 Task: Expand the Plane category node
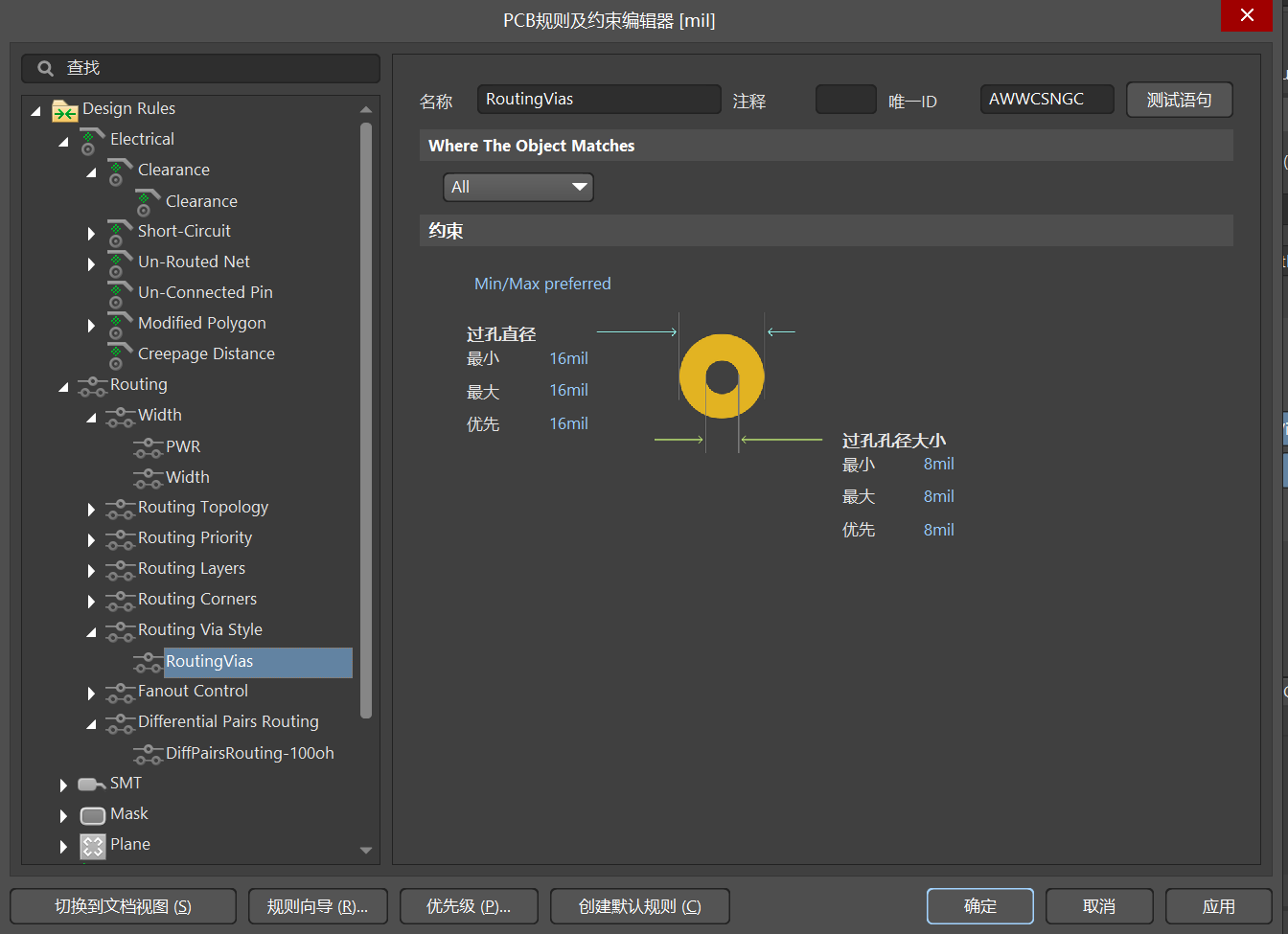click(x=63, y=846)
